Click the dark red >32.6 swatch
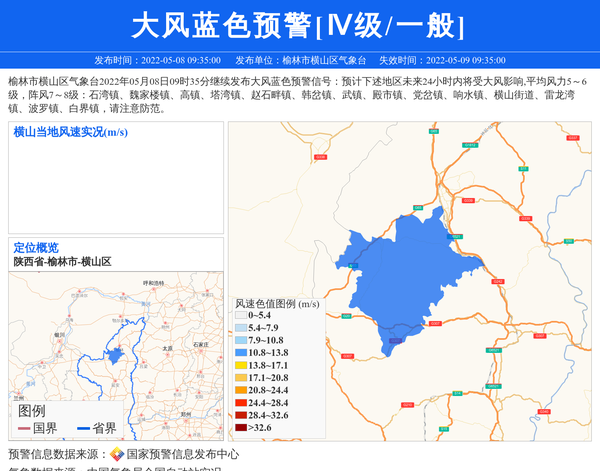Image resolution: width=600 pixels, height=471 pixels. pyautogui.click(x=241, y=427)
